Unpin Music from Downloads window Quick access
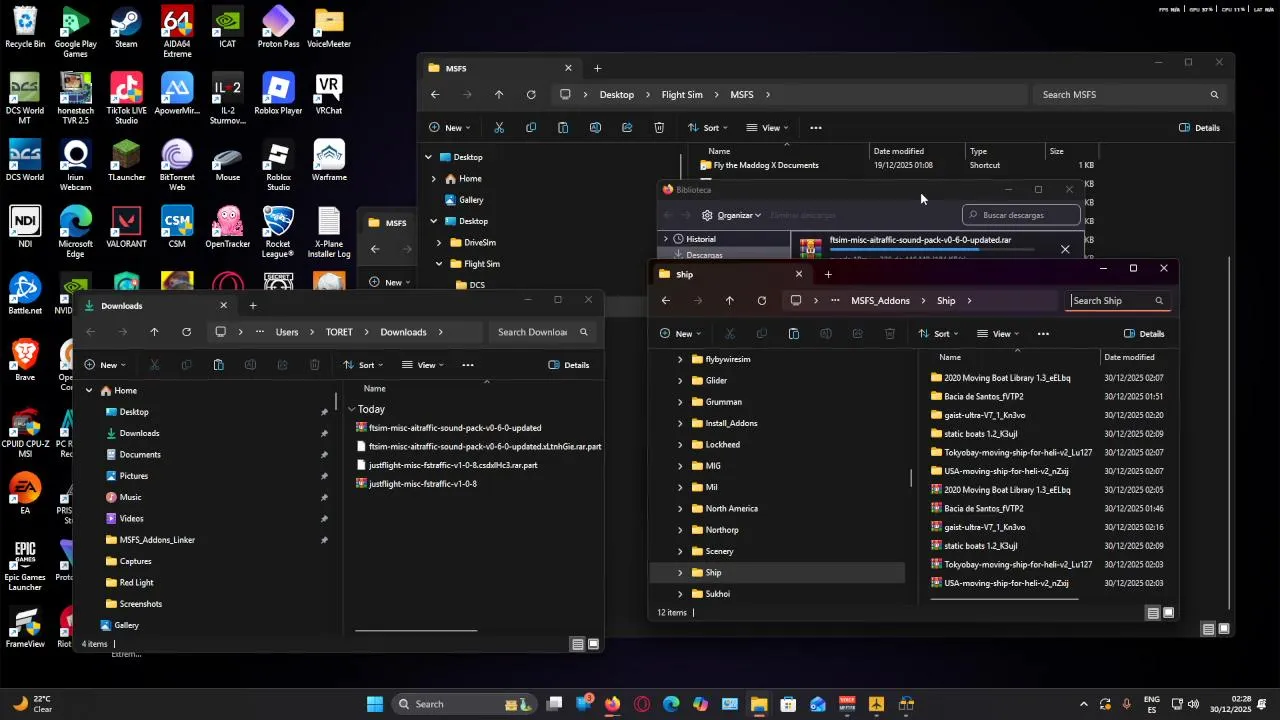The image size is (1280, 720). tap(324, 497)
